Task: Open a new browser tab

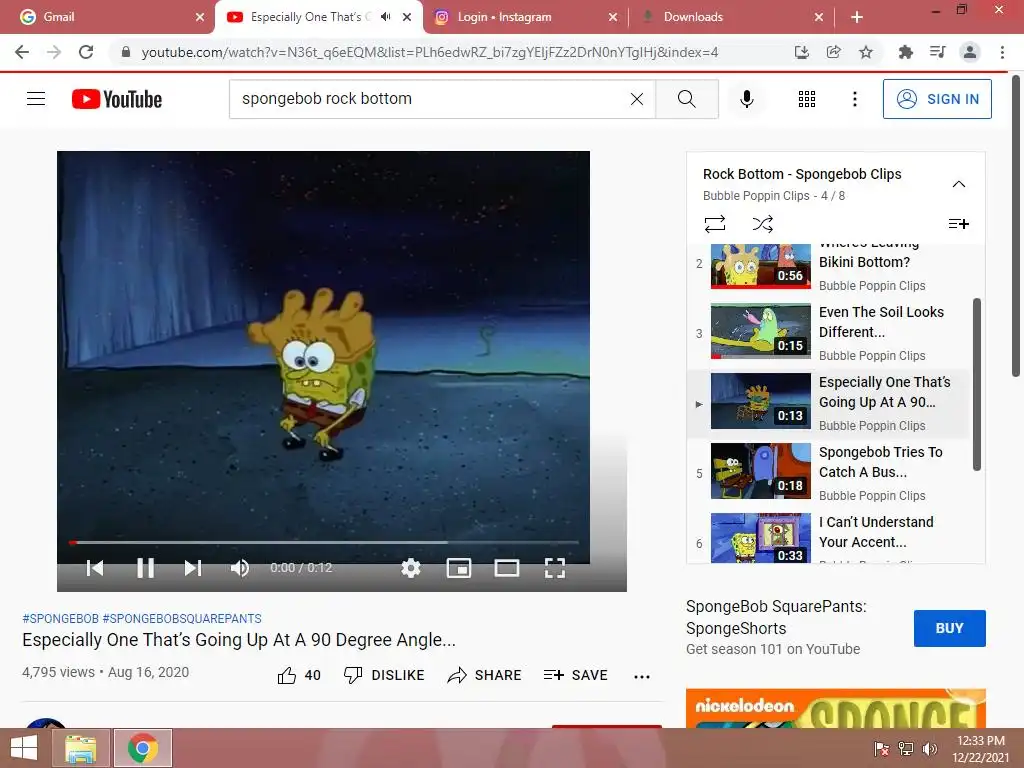Action: point(857,17)
